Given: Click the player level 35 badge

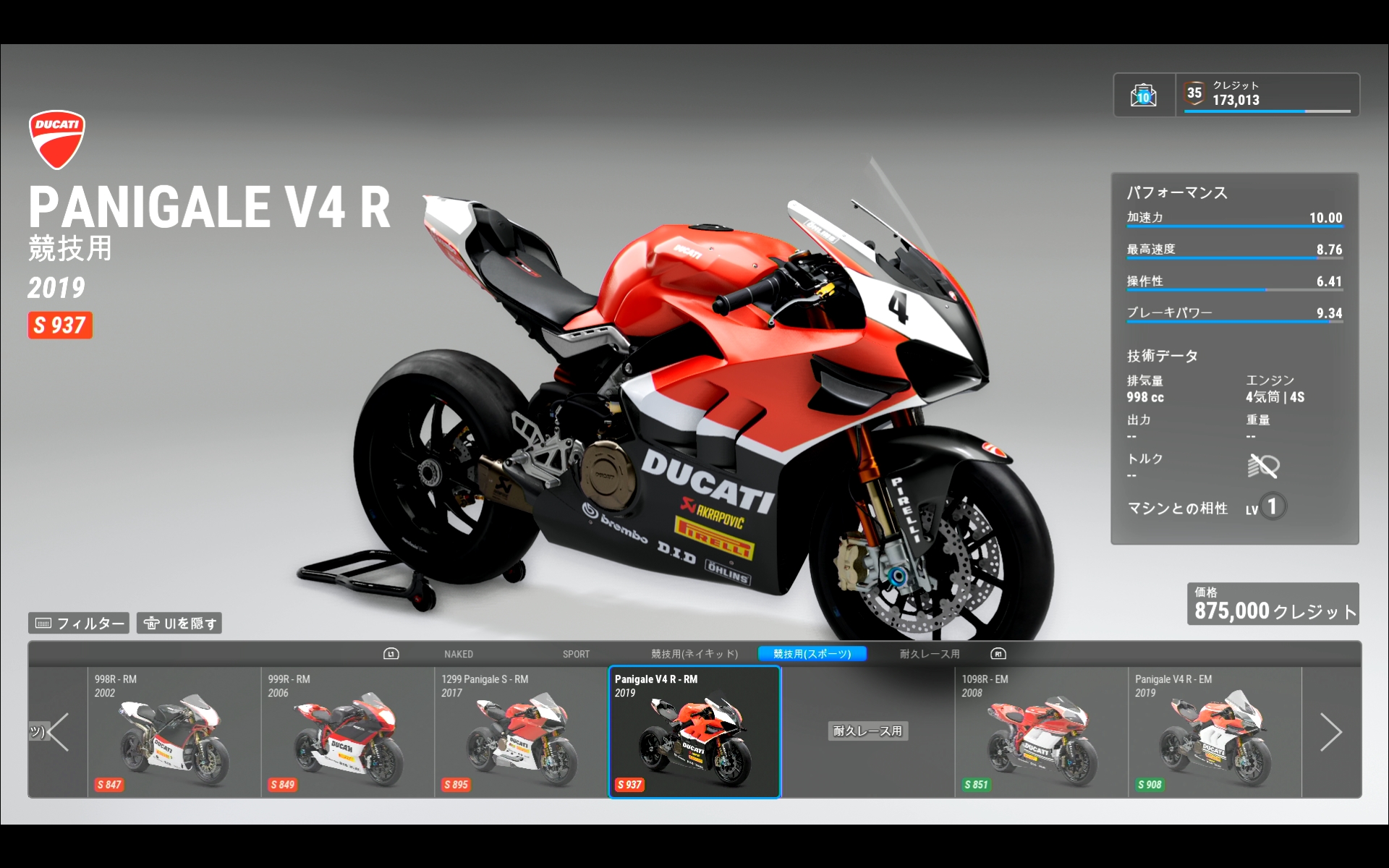Looking at the screenshot, I should point(1194,93).
